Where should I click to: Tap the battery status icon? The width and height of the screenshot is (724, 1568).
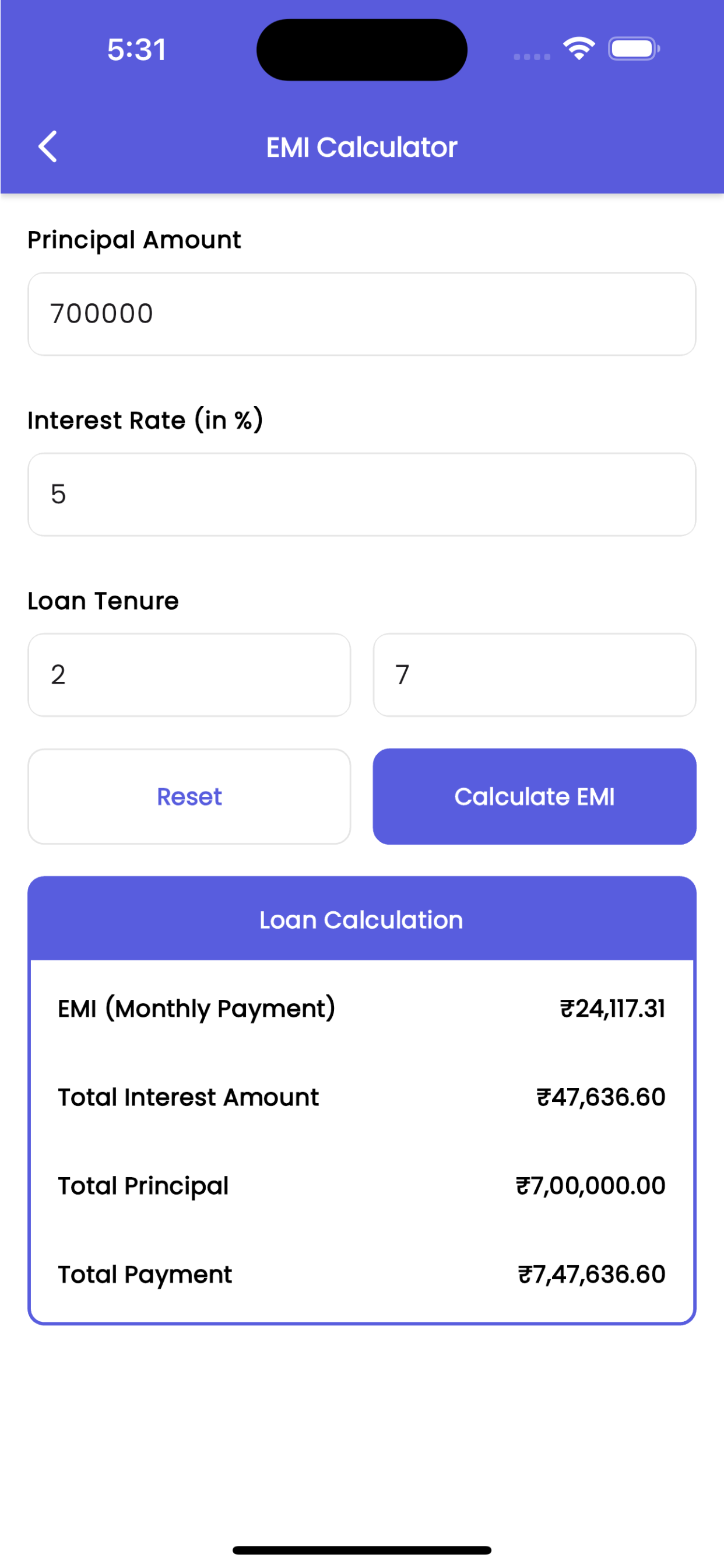tap(634, 48)
